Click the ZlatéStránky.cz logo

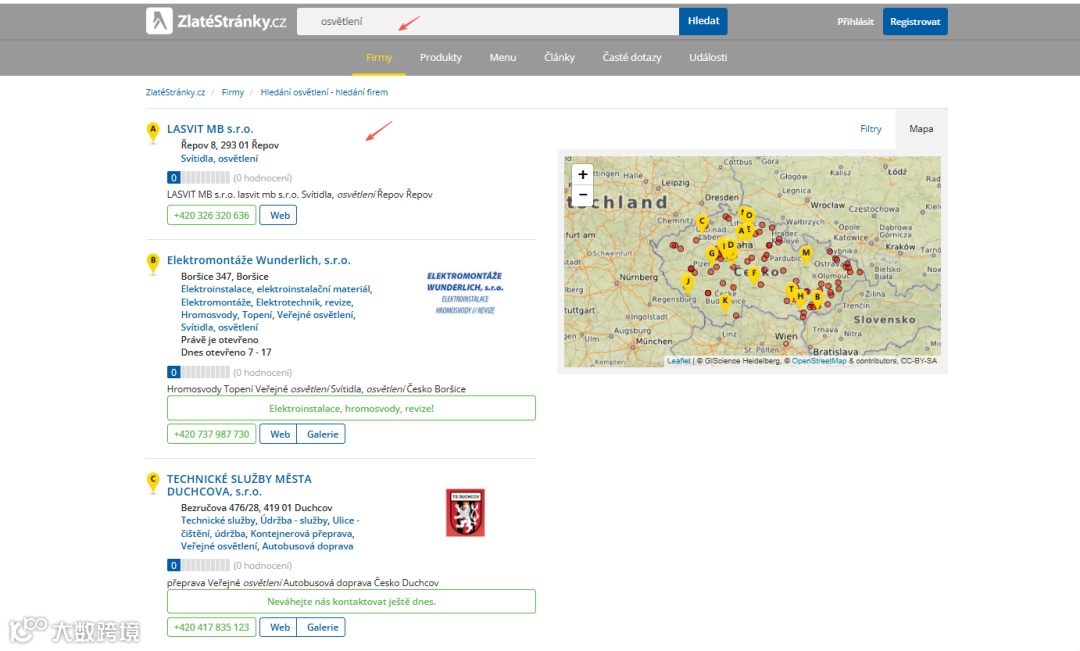tap(216, 21)
